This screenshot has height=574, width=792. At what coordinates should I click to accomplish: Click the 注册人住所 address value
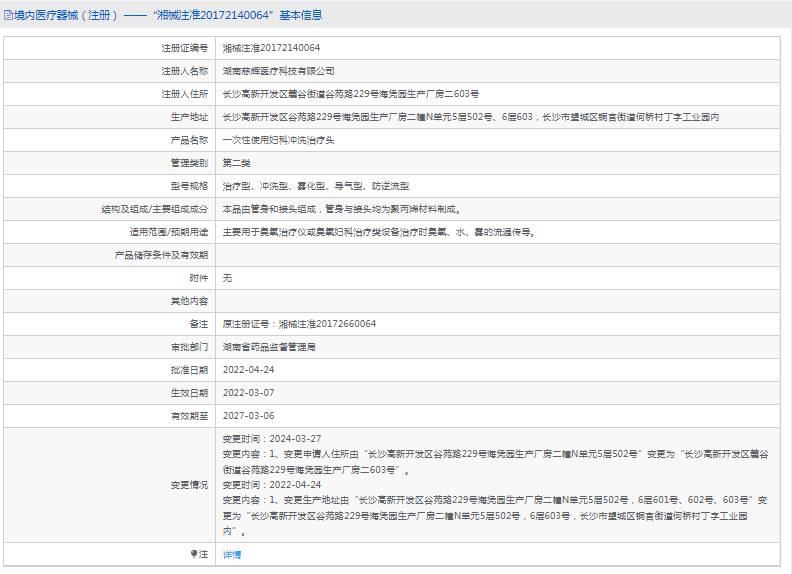[x=351, y=94]
